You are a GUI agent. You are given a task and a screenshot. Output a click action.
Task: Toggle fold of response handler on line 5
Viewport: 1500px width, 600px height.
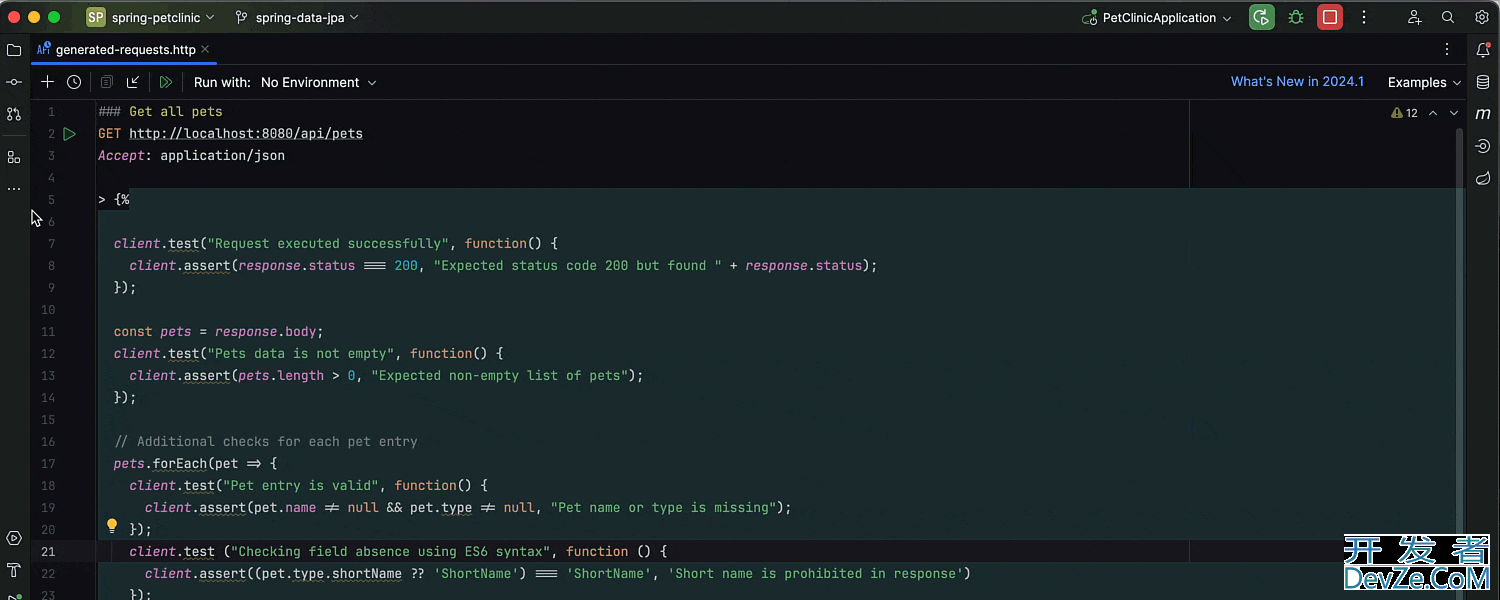tap(103, 199)
